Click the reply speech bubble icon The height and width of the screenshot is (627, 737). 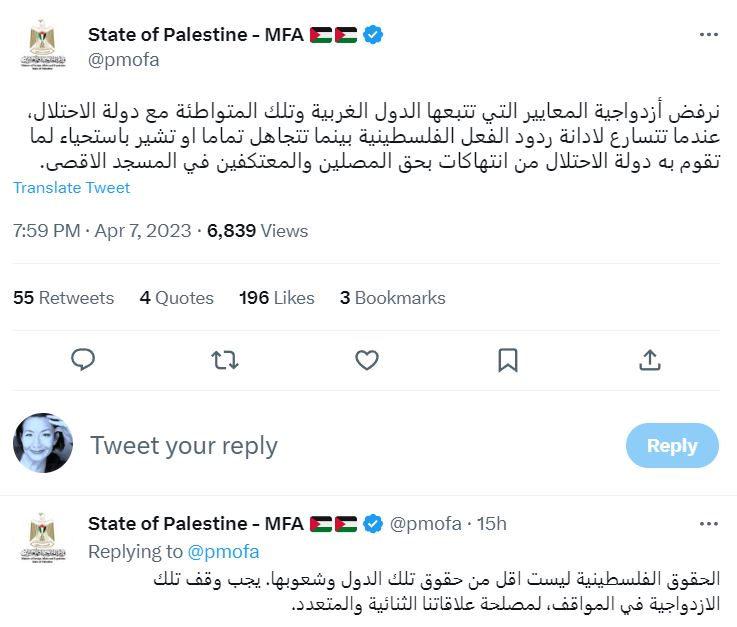pyautogui.click(x=84, y=360)
